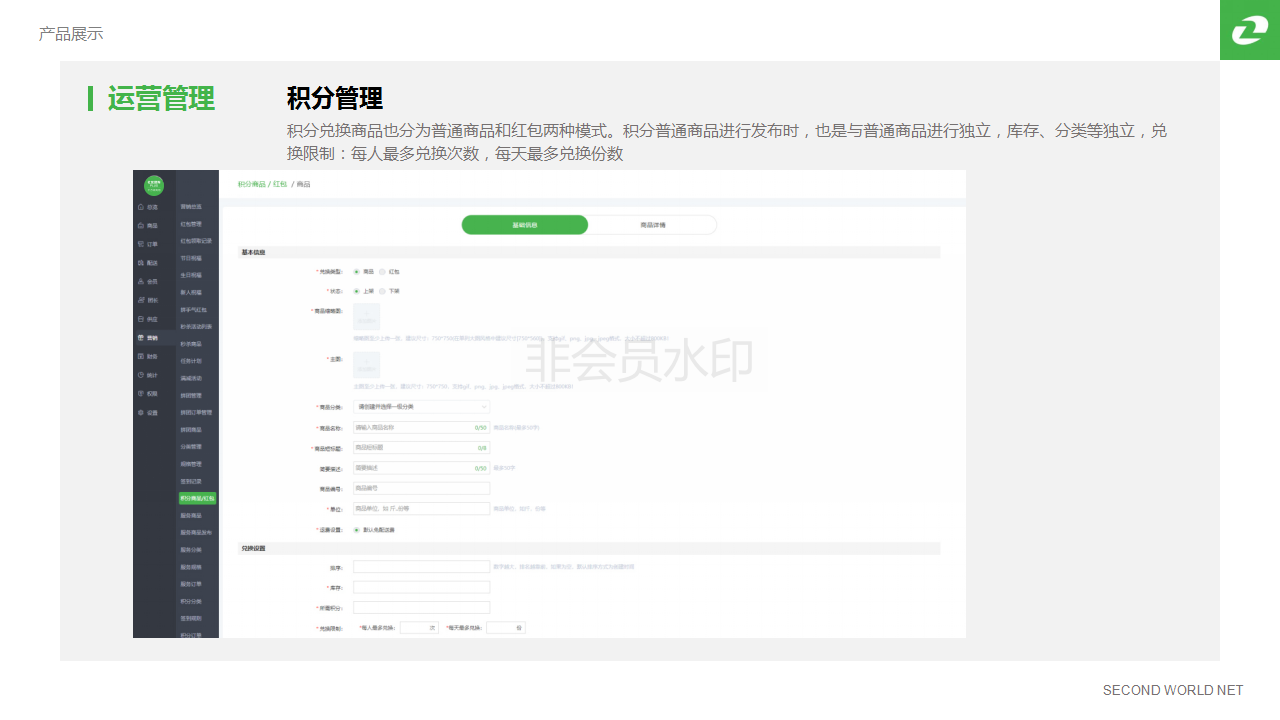Open 拼手气红包 in the submenu

[x=193, y=310]
